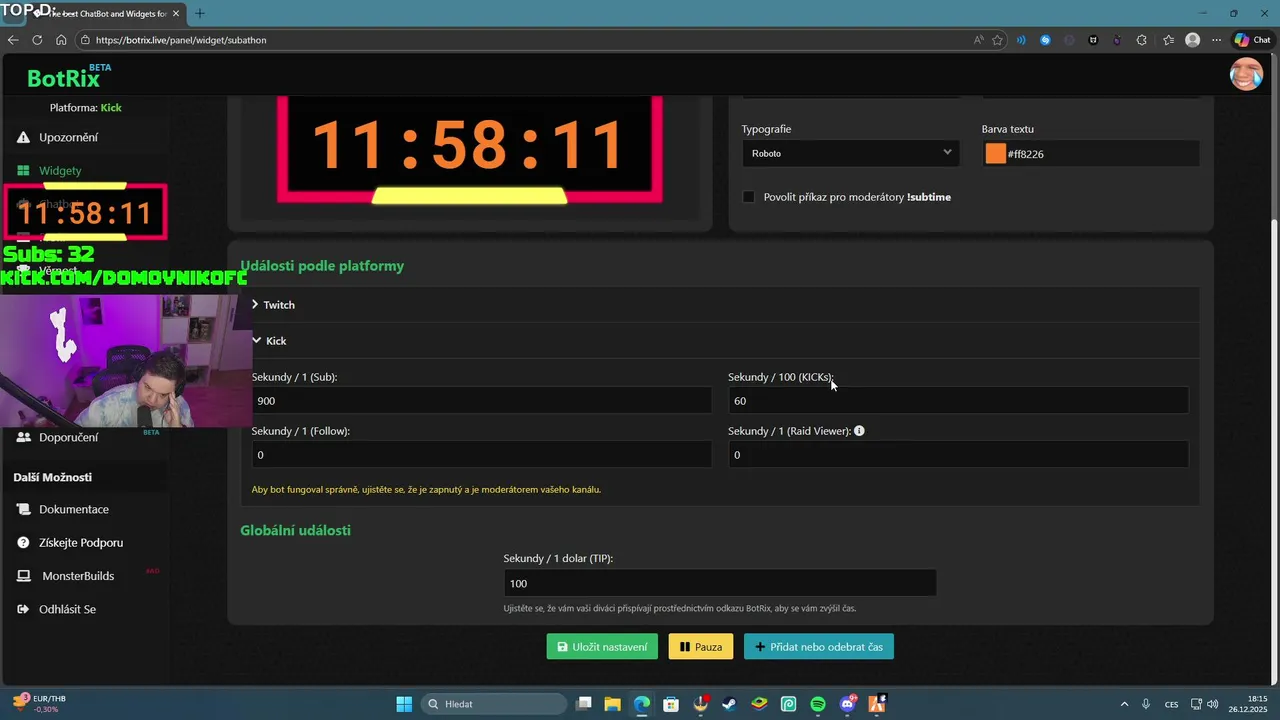The width and height of the screenshot is (1280, 720).
Task: Open Steam from the taskbar
Action: click(729, 704)
